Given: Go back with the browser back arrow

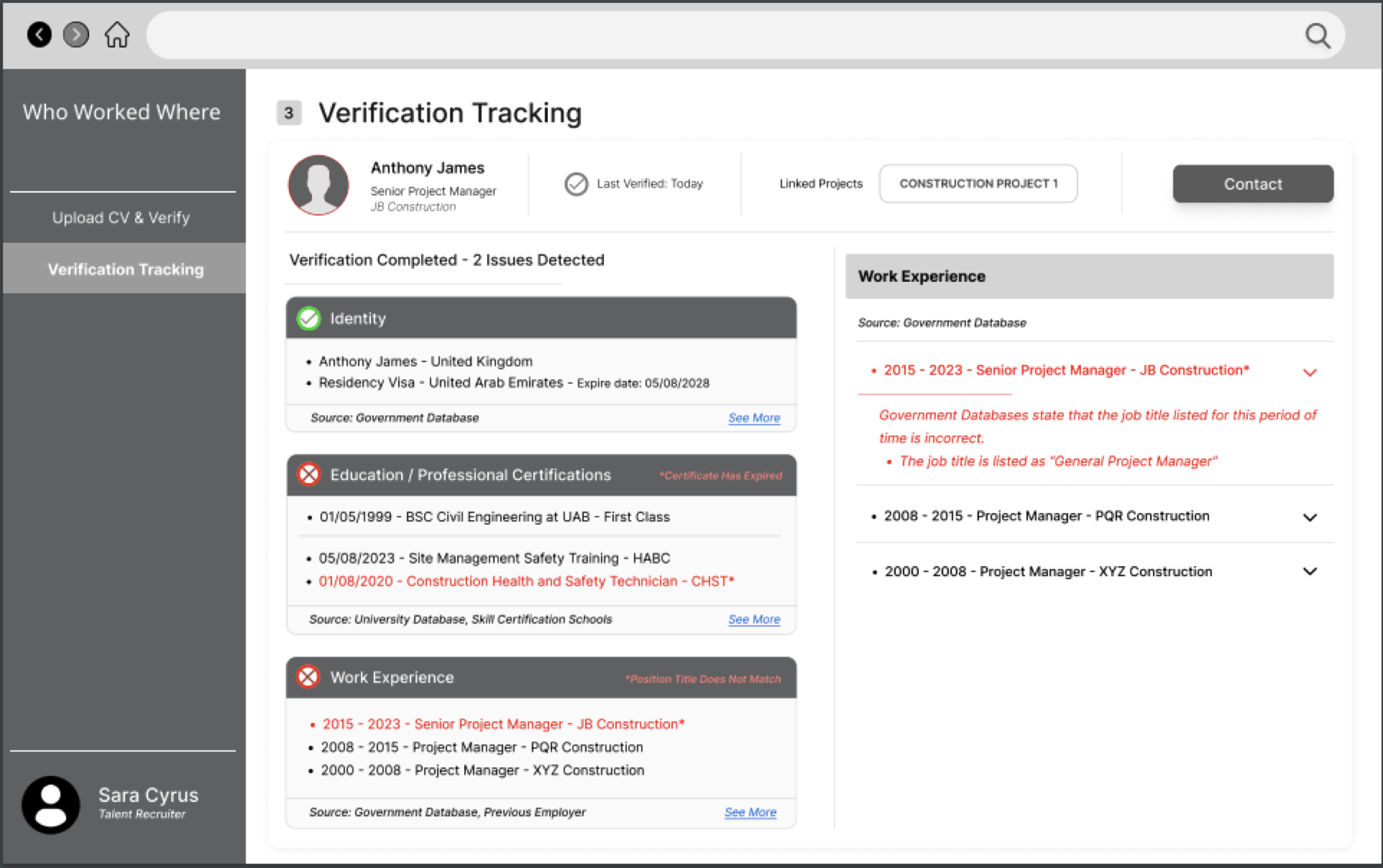Looking at the screenshot, I should pyautogui.click(x=39, y=35).
